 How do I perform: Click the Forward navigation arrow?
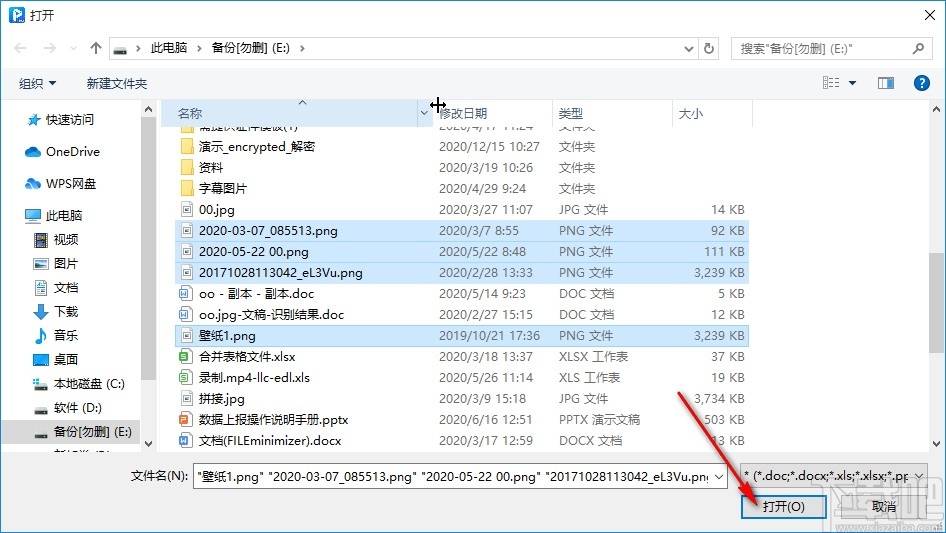click(49, 48)
